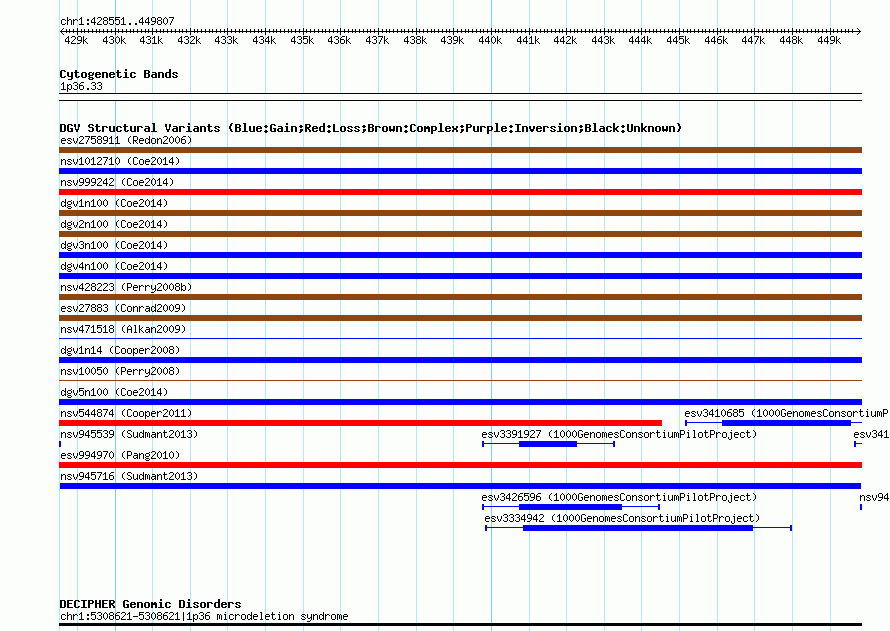Click the nsv428223 (Perry2008b) variant label

click(x=126, y=287)
